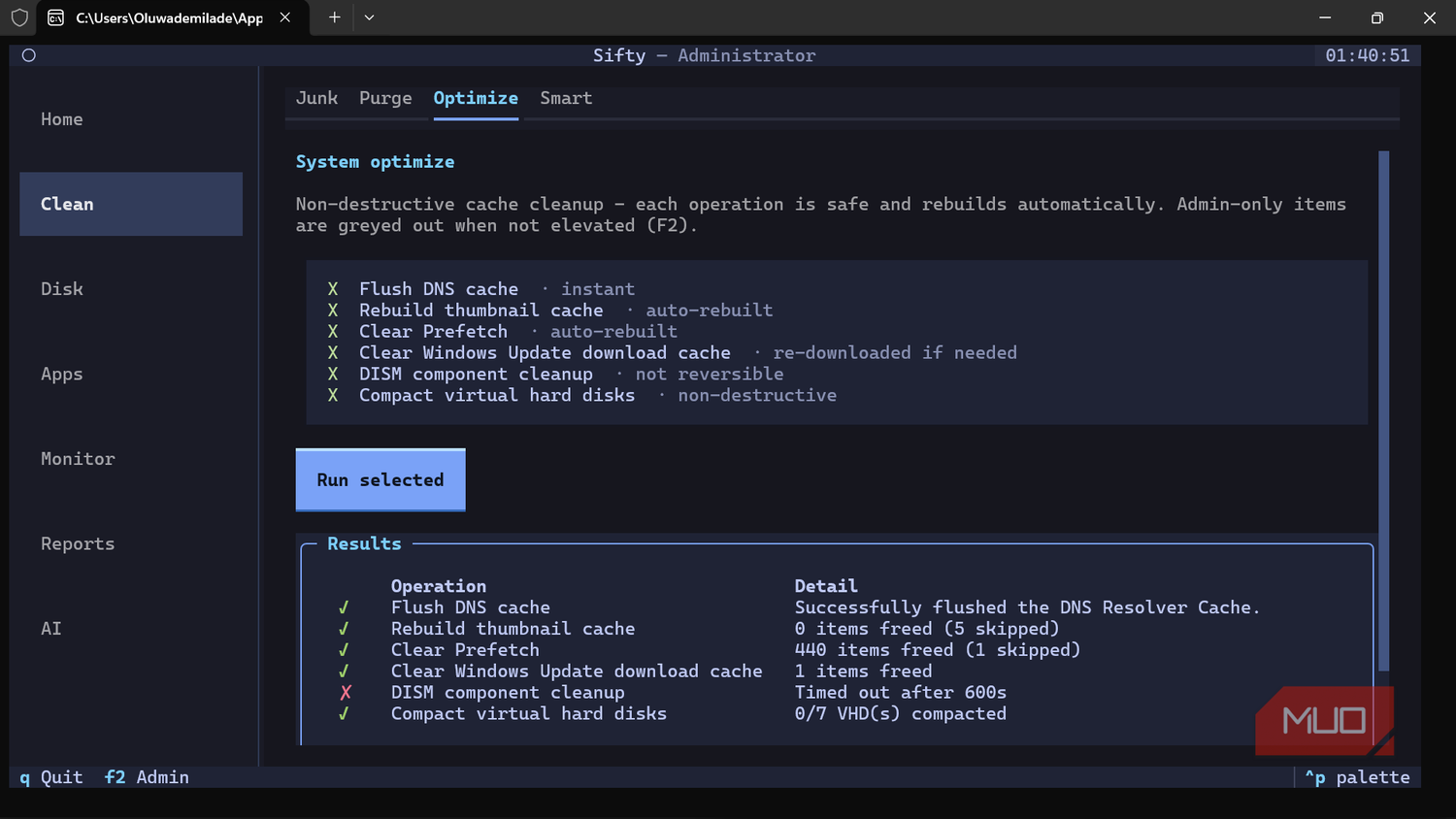Select the Optimize tab
The image size is (1456, 819).
(476, 98)
